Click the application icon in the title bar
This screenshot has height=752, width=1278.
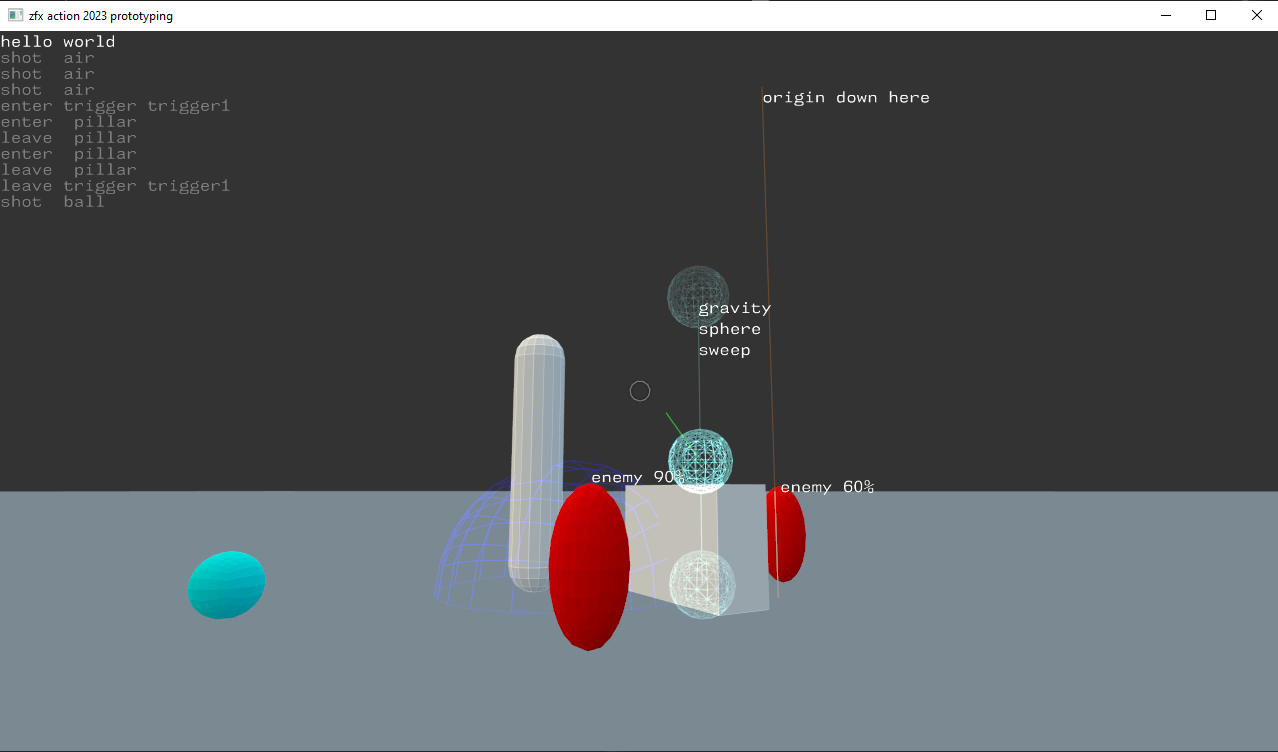click(x=15, y=15)
